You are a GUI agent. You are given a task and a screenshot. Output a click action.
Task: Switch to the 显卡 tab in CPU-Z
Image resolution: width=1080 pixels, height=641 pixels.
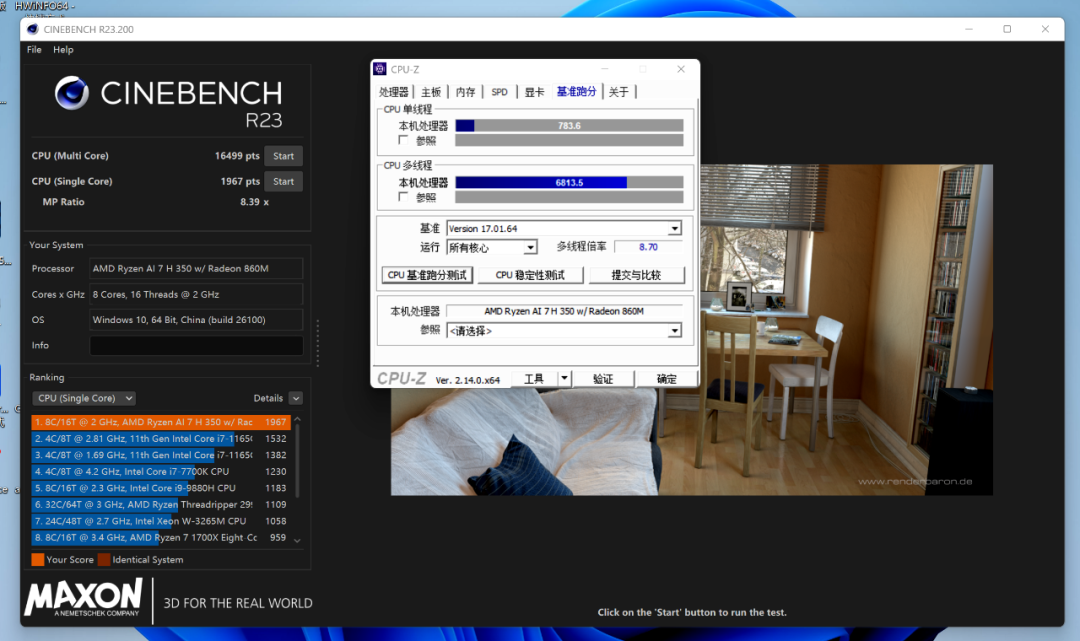(534, 92)
